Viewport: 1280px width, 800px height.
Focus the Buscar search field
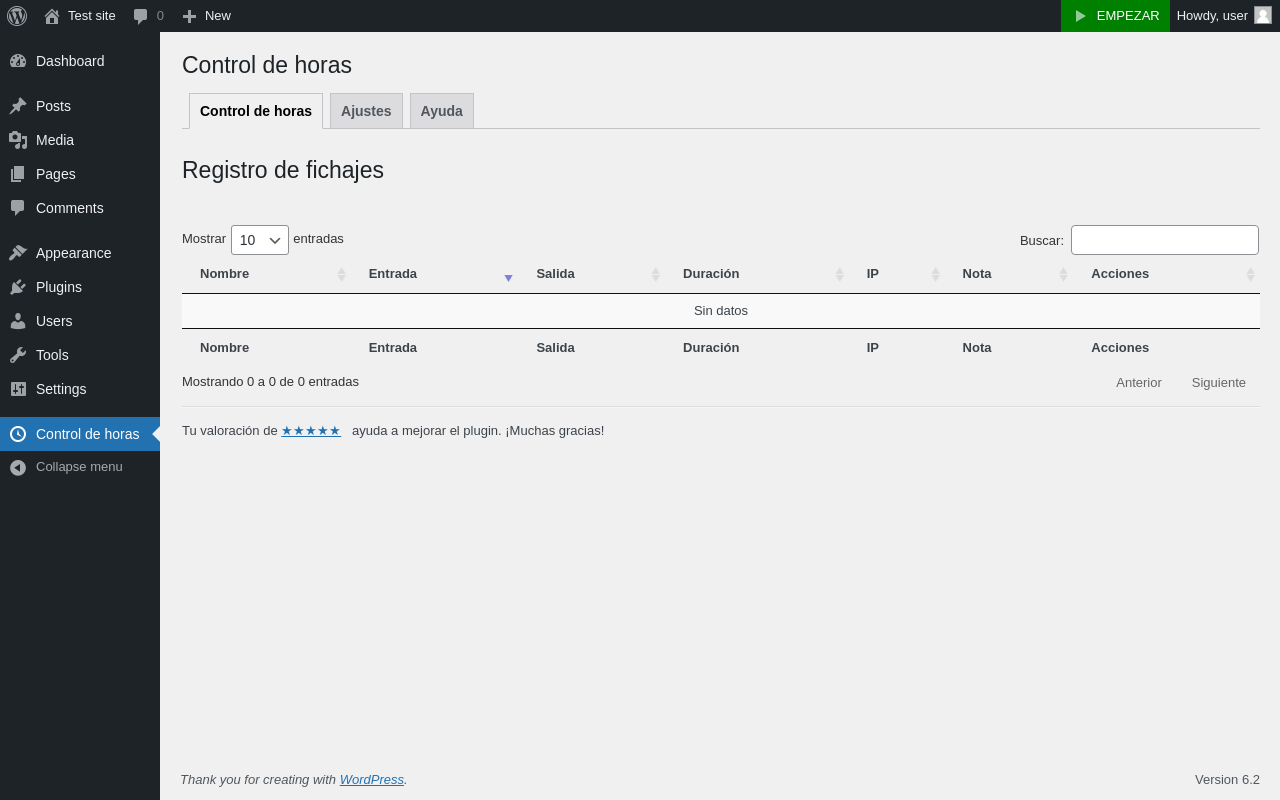[x=1165, y=240]
